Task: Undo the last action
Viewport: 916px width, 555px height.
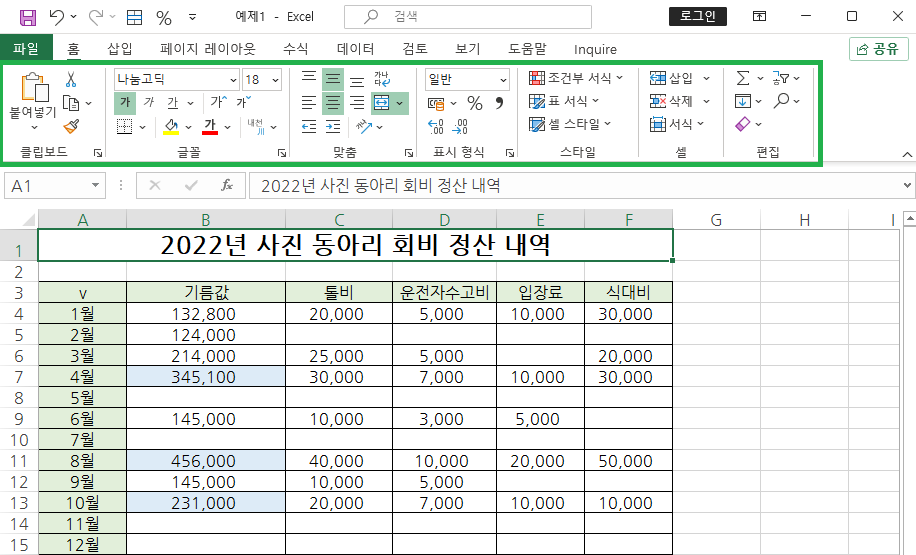Action: click(x=57, y=17)
